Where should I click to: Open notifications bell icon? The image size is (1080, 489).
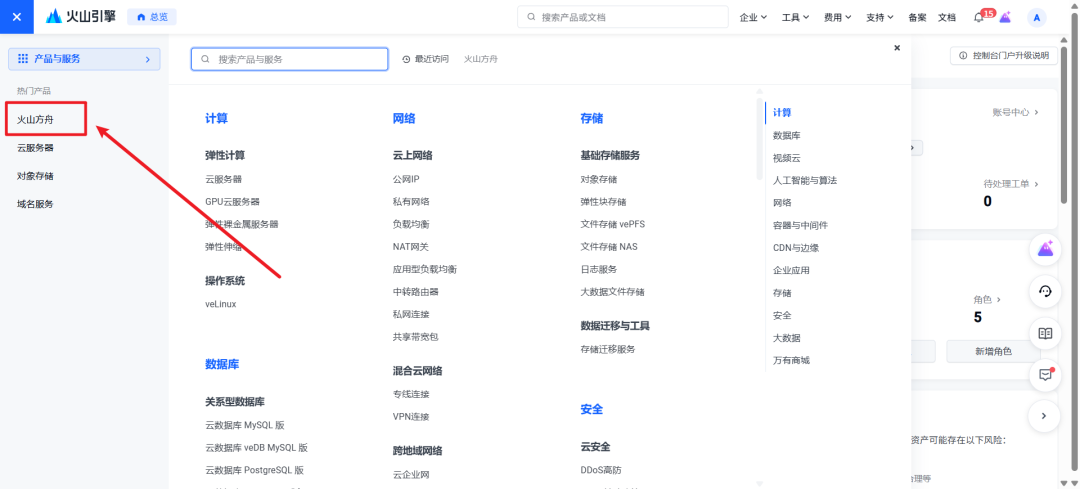click(x=979, y=18)
